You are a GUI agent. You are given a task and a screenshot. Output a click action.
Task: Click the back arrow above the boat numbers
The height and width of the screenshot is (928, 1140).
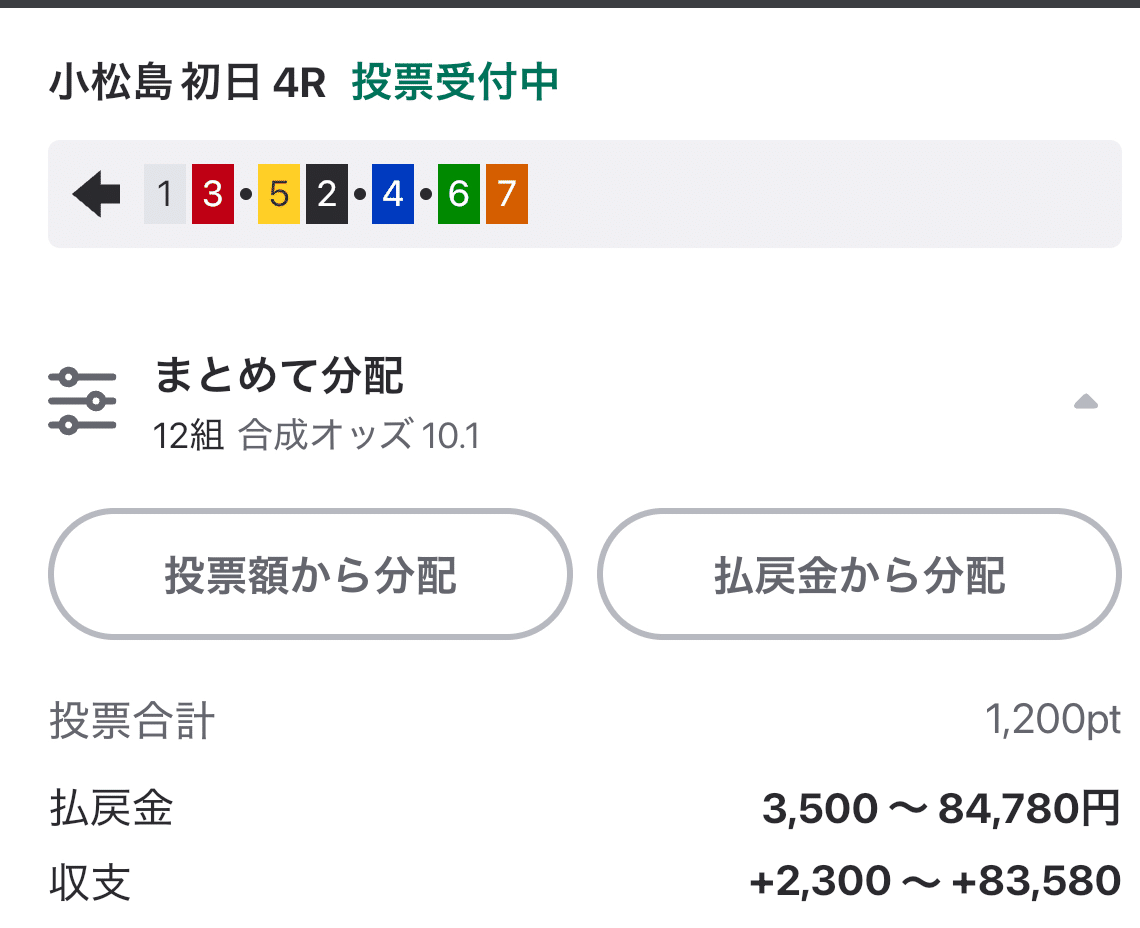[x=95, y=195]
